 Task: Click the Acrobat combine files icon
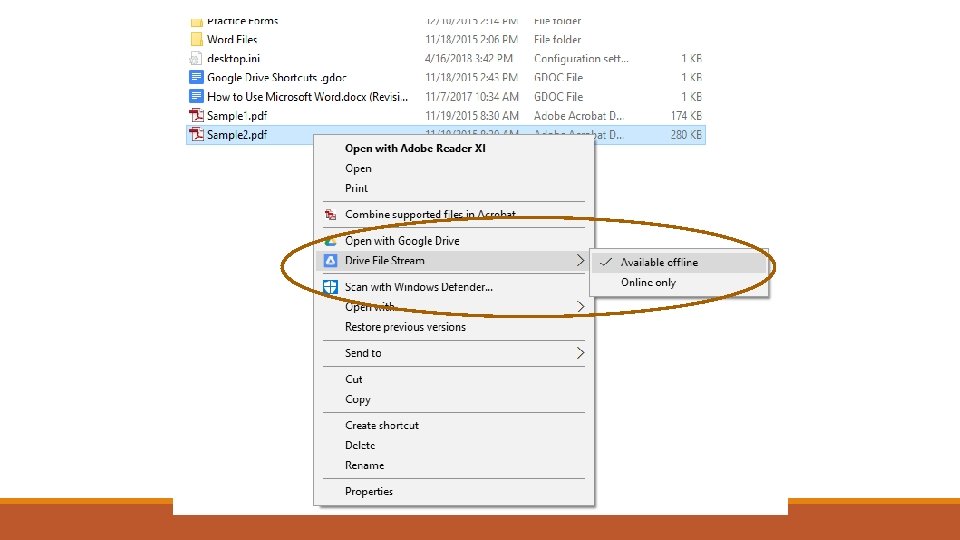[331, 214]
